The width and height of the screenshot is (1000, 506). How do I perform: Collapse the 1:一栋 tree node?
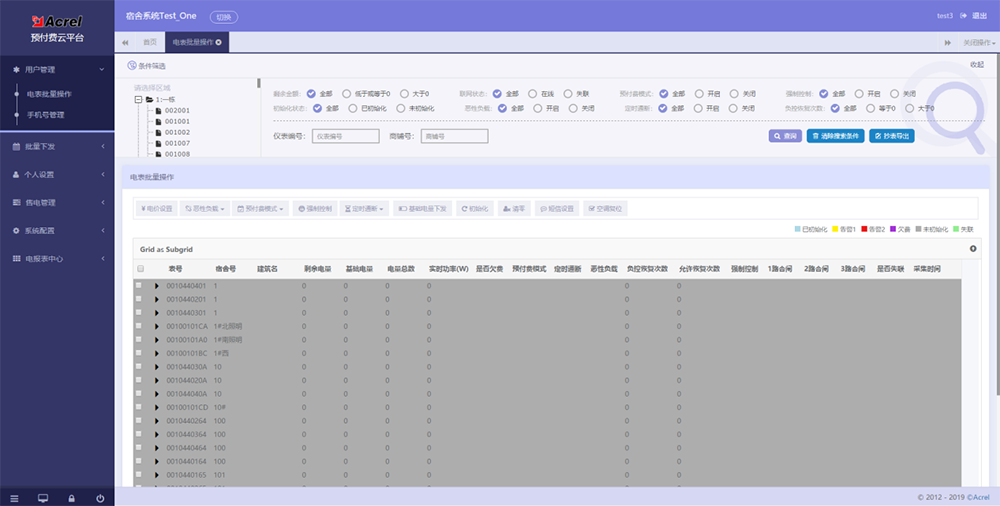point(137,100)
